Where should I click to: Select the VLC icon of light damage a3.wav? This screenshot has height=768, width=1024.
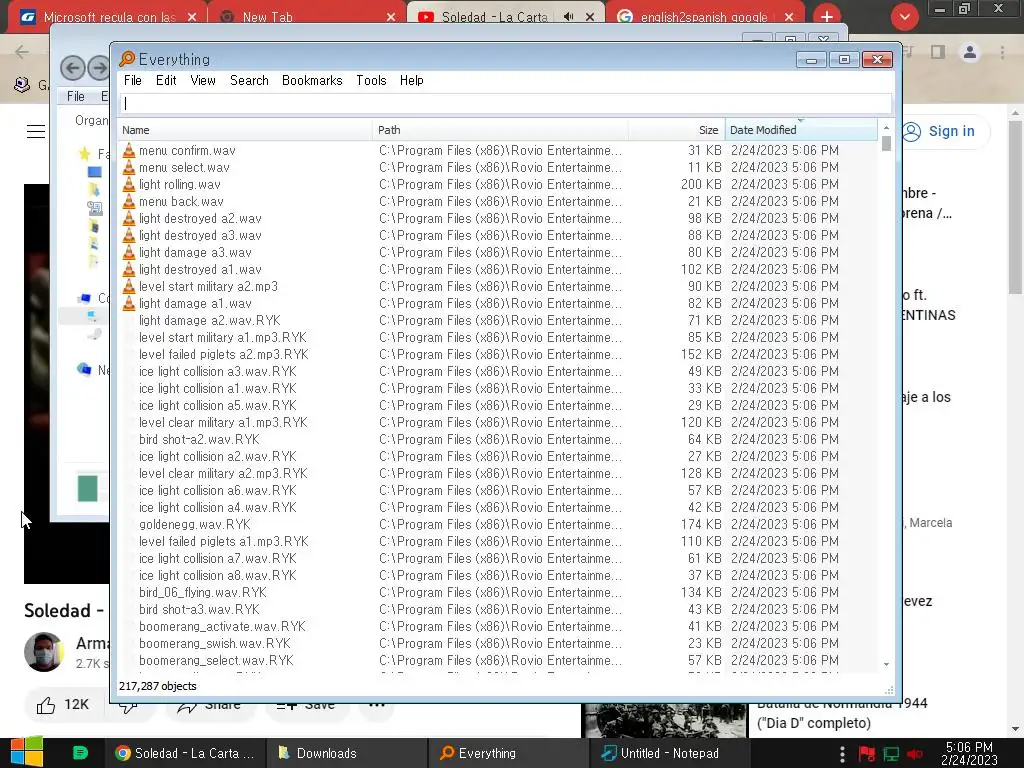(129, 252)
